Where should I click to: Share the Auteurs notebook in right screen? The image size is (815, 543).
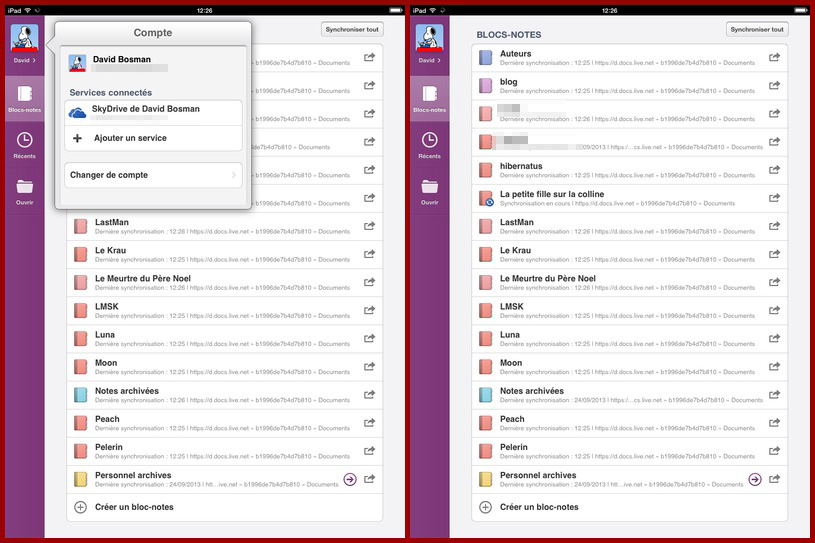click(x=774, y=57)
